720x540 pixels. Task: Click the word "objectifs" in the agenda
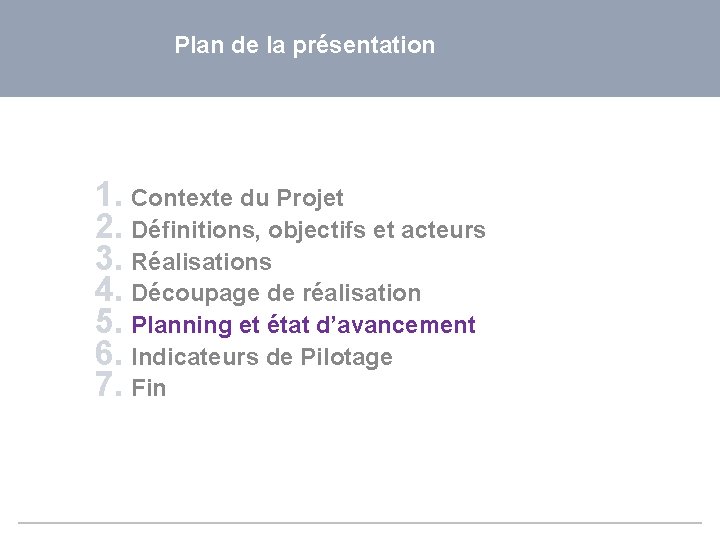click(x=317, y=230)
